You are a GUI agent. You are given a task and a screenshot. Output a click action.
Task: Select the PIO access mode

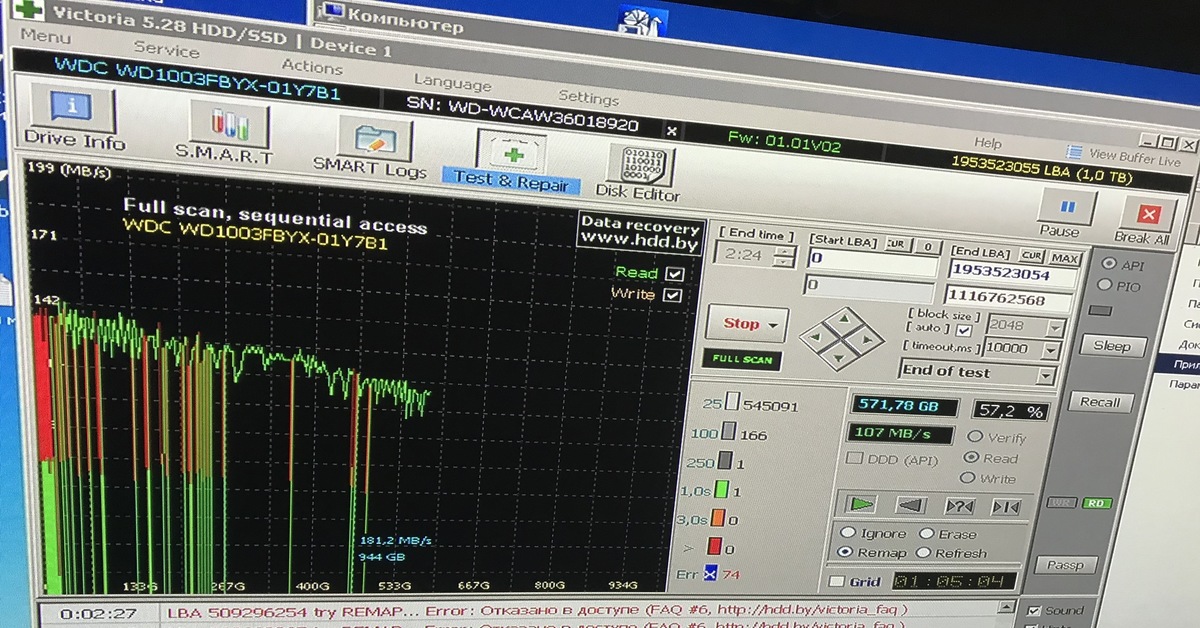(x=1105, y=286)
